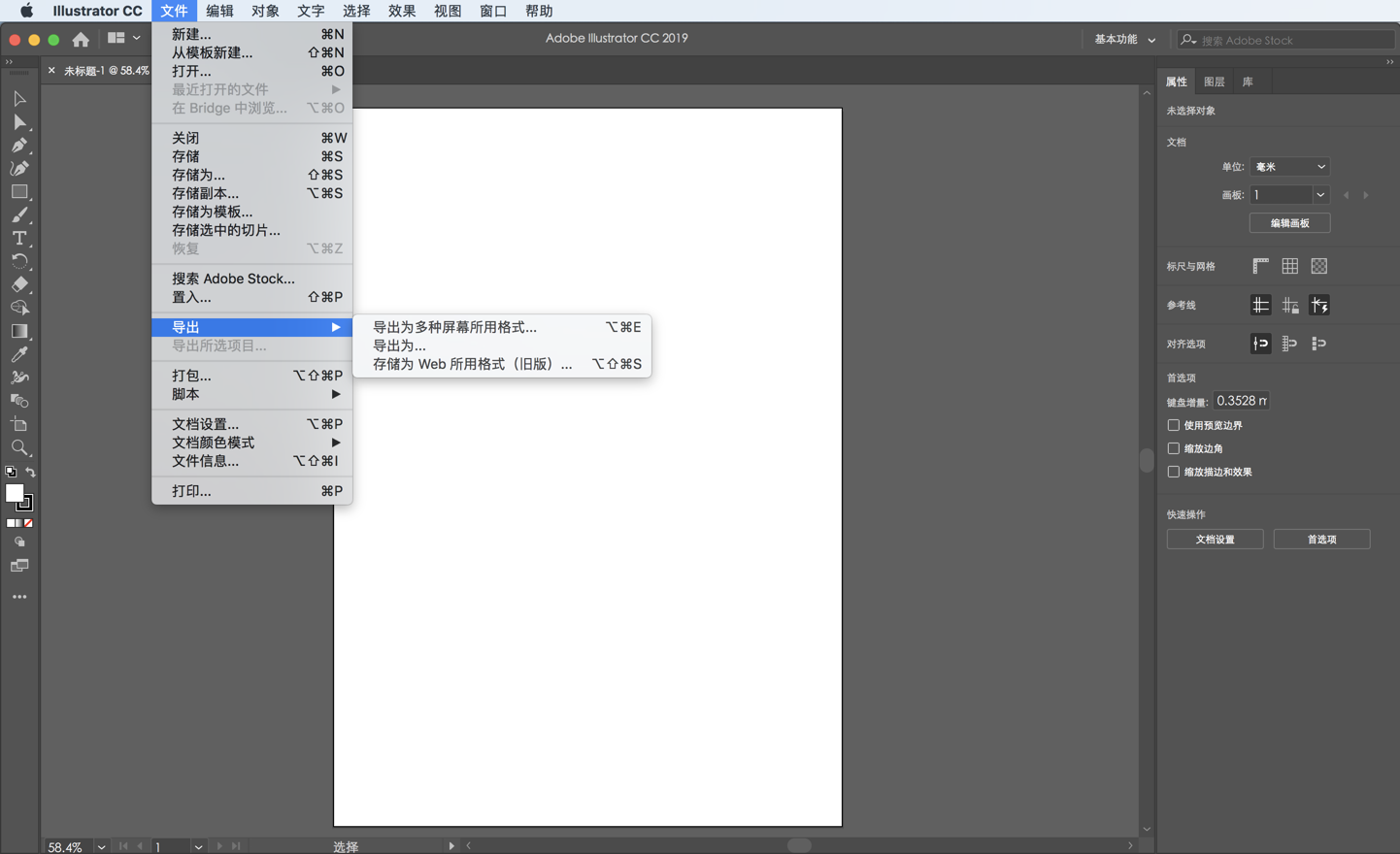Select the Eyedropper tool
Image resolution: width=1400 pixels, height=854 pixels.
[x=19, y=354]
